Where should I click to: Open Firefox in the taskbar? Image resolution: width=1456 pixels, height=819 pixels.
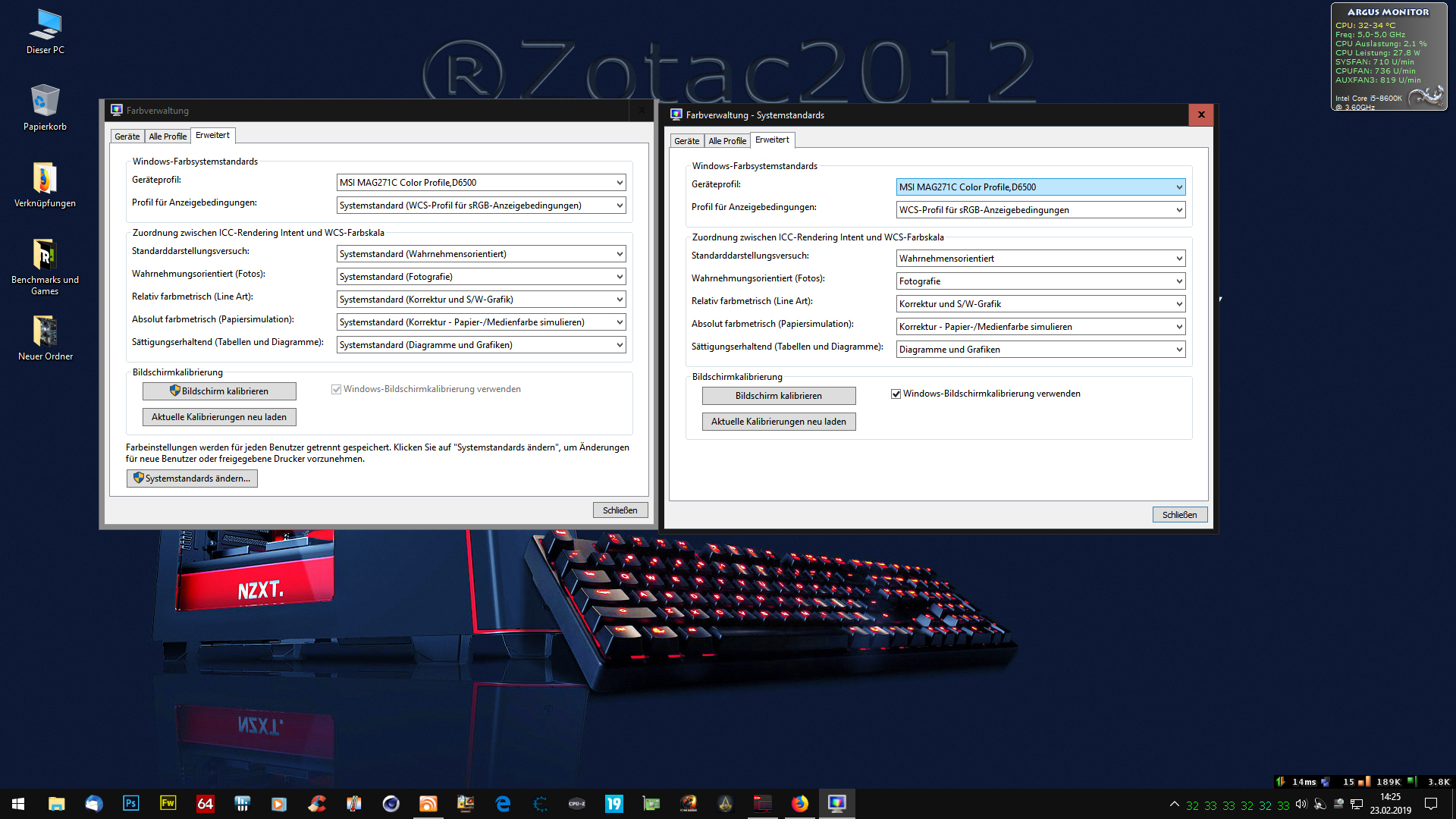[799, 803]
